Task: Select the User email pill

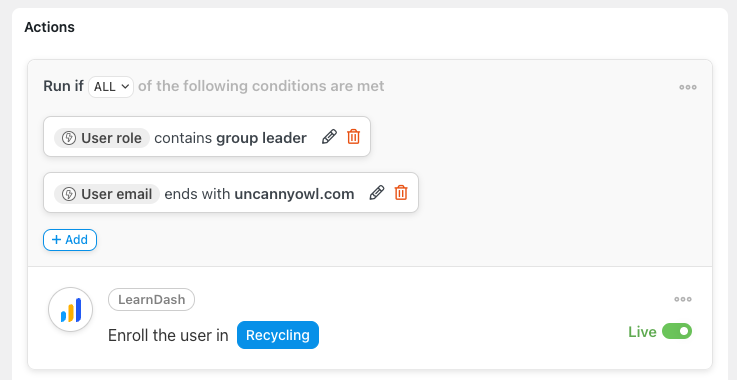Action: 107,194
